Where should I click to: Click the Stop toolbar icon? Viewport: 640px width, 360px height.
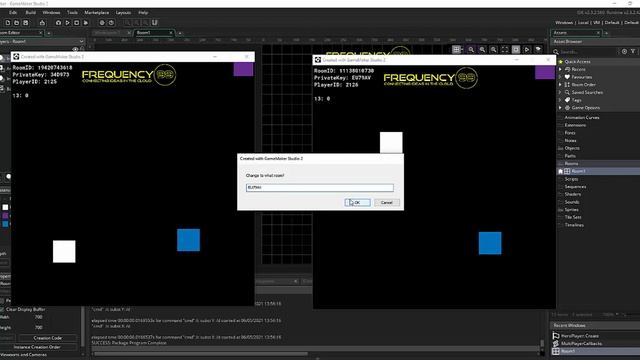pyautogui.click(x=76, y=23)
